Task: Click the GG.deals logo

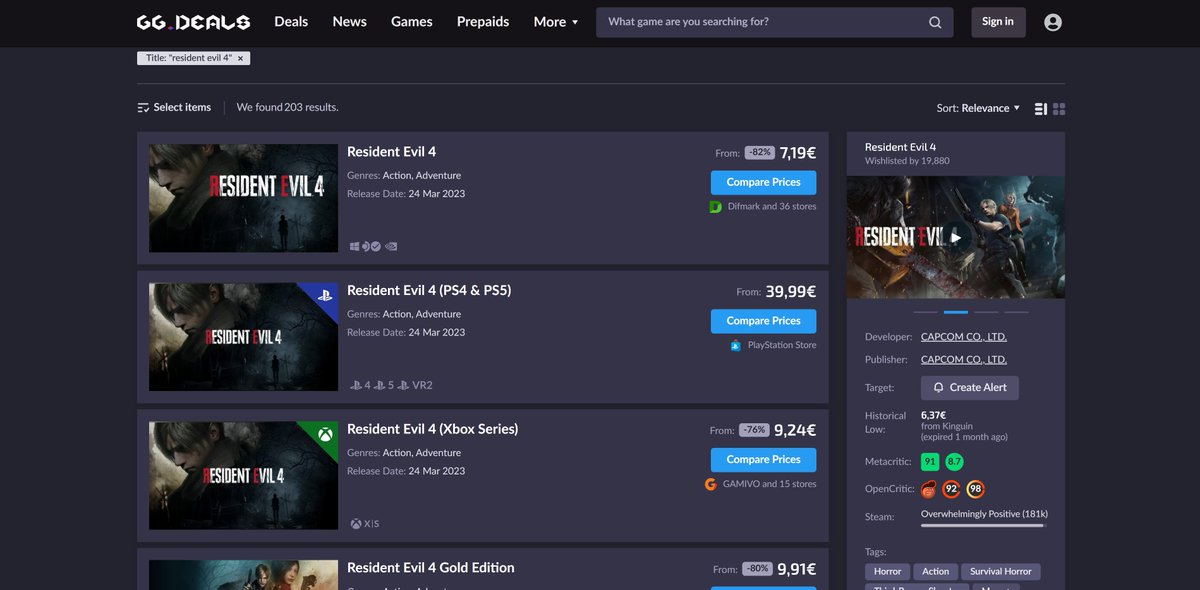Action: [x=194, y=21]
